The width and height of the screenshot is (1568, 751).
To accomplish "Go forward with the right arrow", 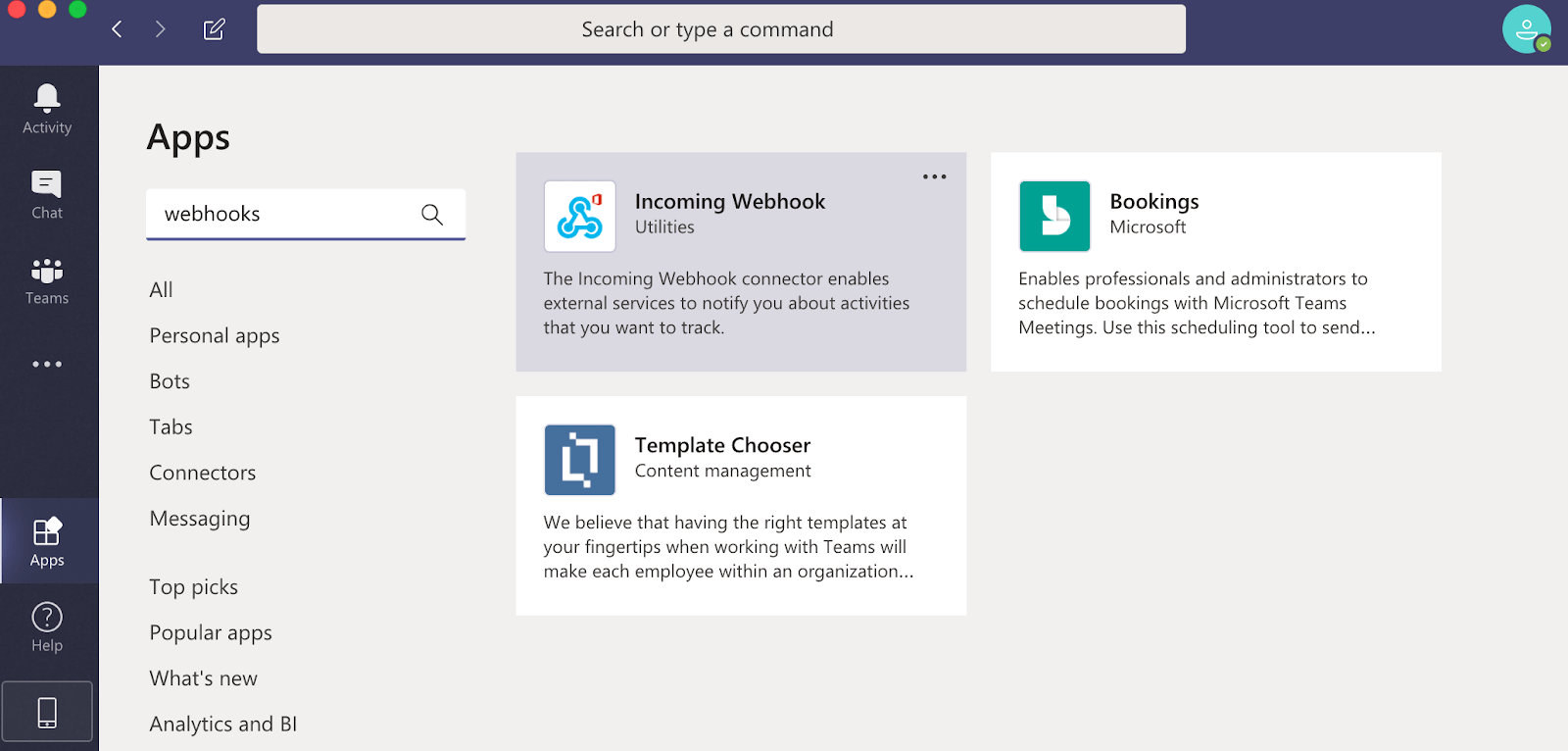I will (x=160, y=29).
